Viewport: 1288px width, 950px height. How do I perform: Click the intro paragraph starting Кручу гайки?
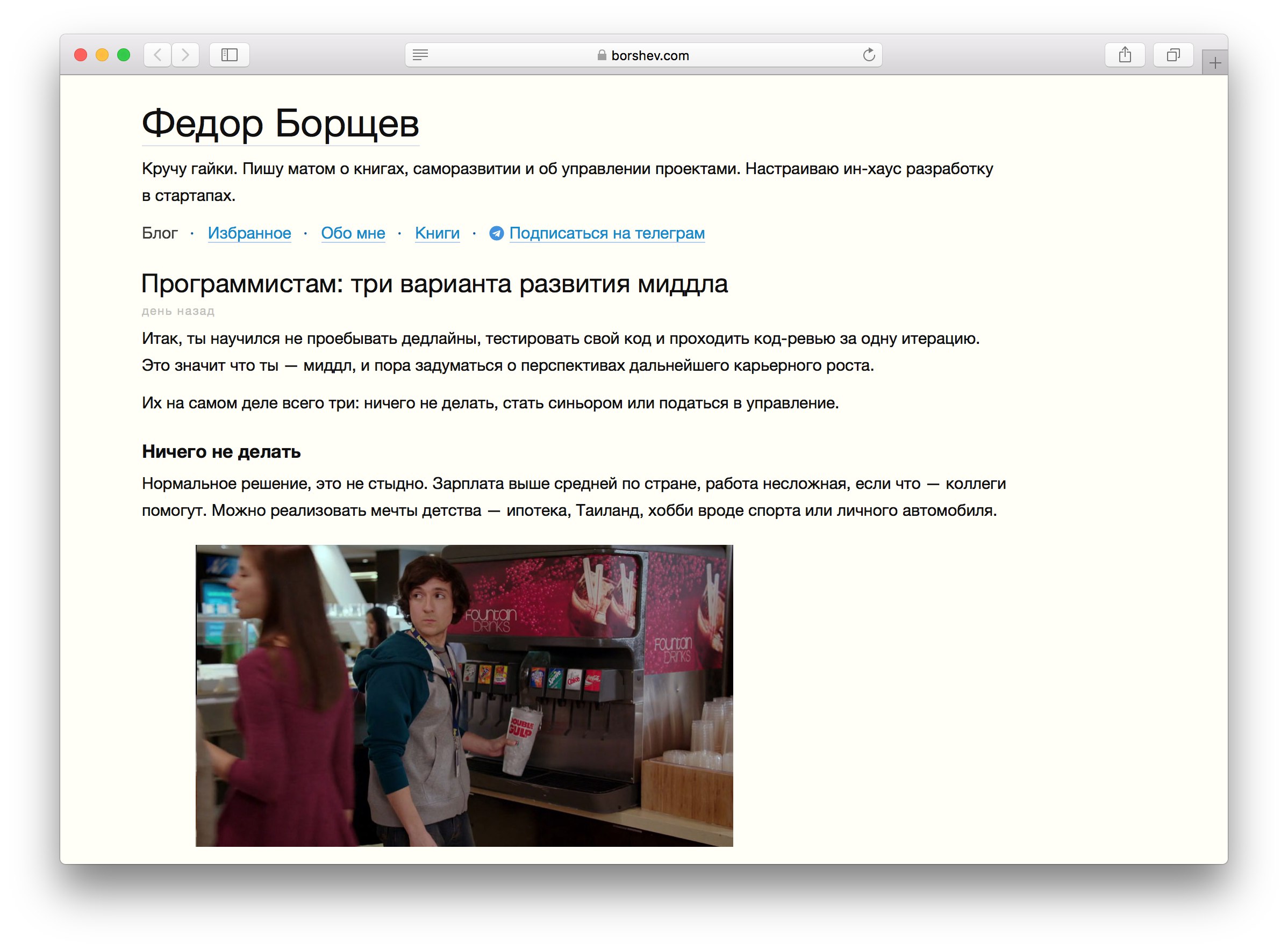568,182
